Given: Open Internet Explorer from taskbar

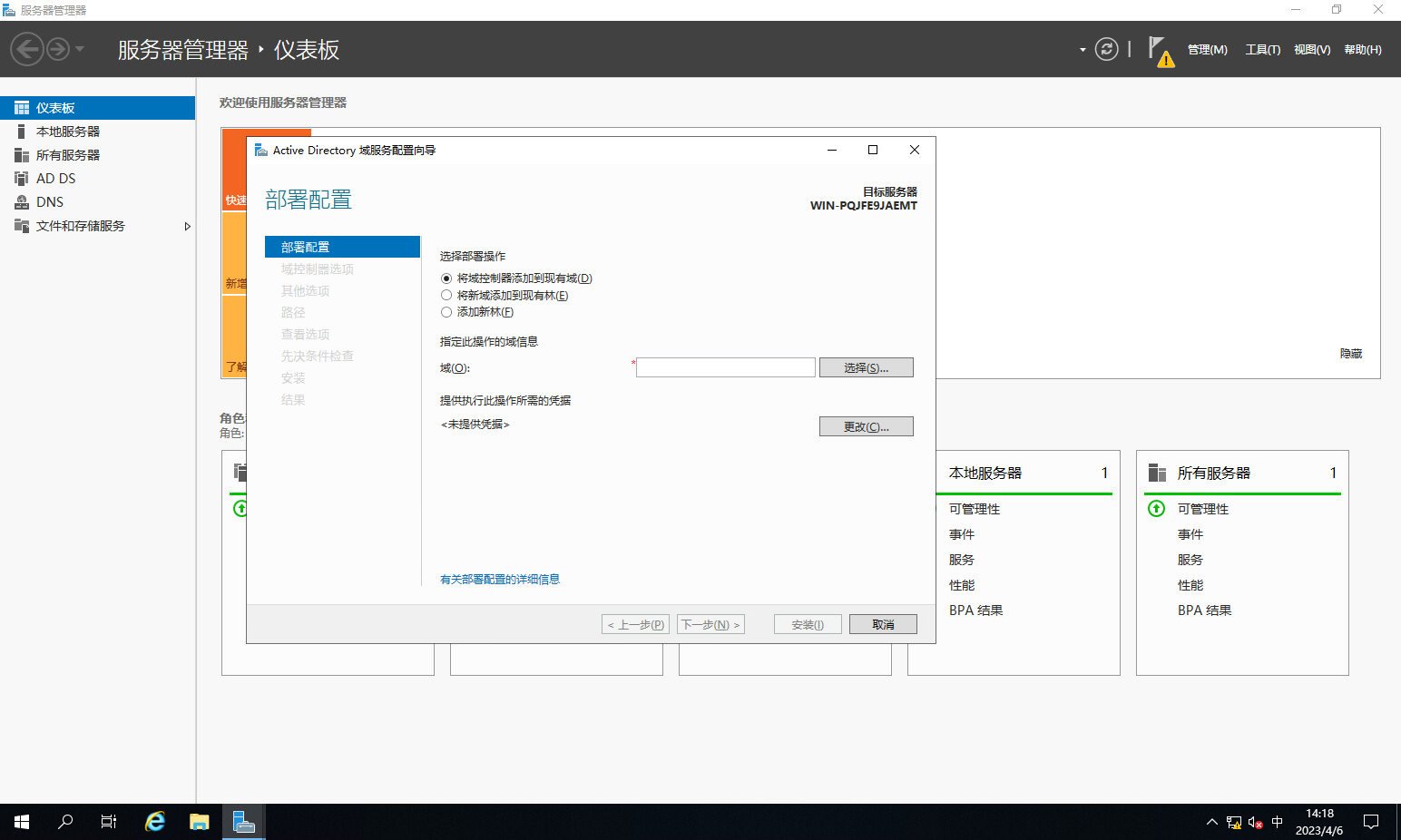Looking at the screenshot, I should [155, 822].
